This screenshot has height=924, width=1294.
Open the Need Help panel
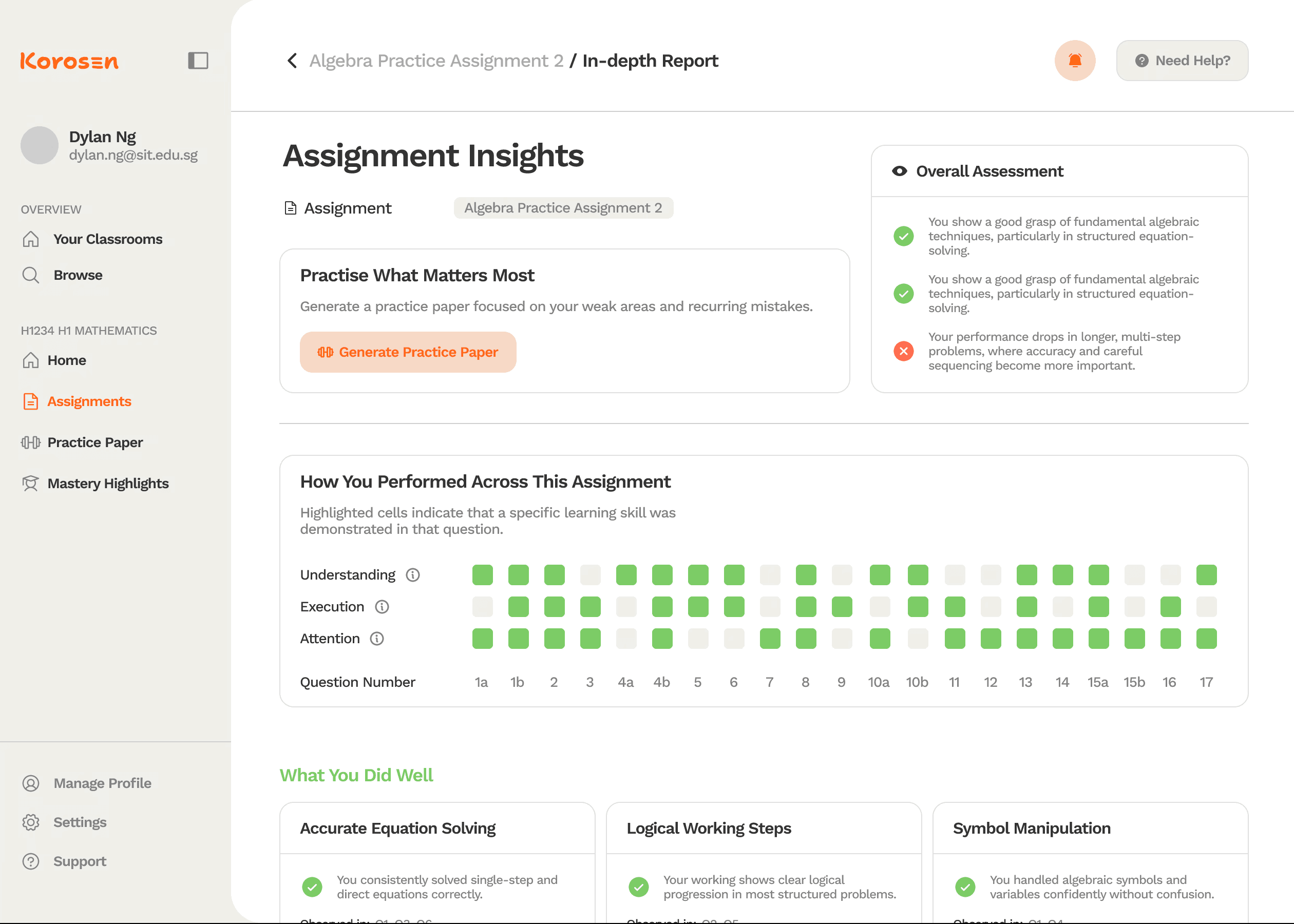(1182, 60)
